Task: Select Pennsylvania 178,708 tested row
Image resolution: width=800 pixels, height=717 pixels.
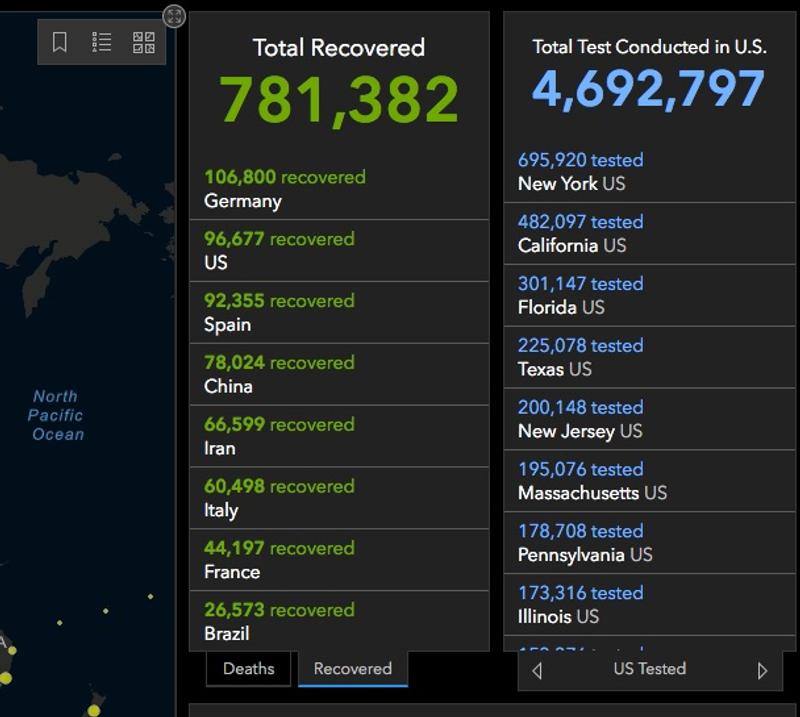Action: pos(649,542)
